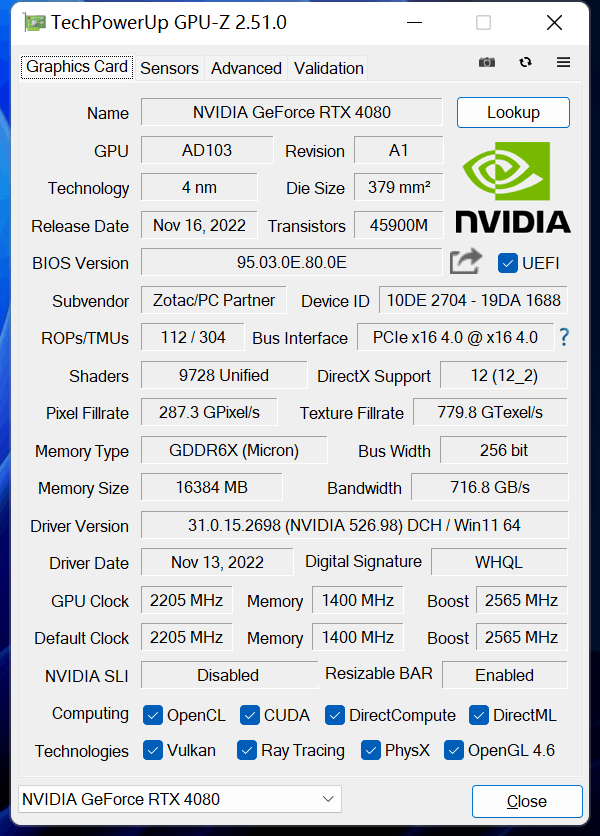The height and width of the screenshot is (836, 600).
Task: Click the Close button at bottom right
Action: pyautogui.click(x=527, y=801)
